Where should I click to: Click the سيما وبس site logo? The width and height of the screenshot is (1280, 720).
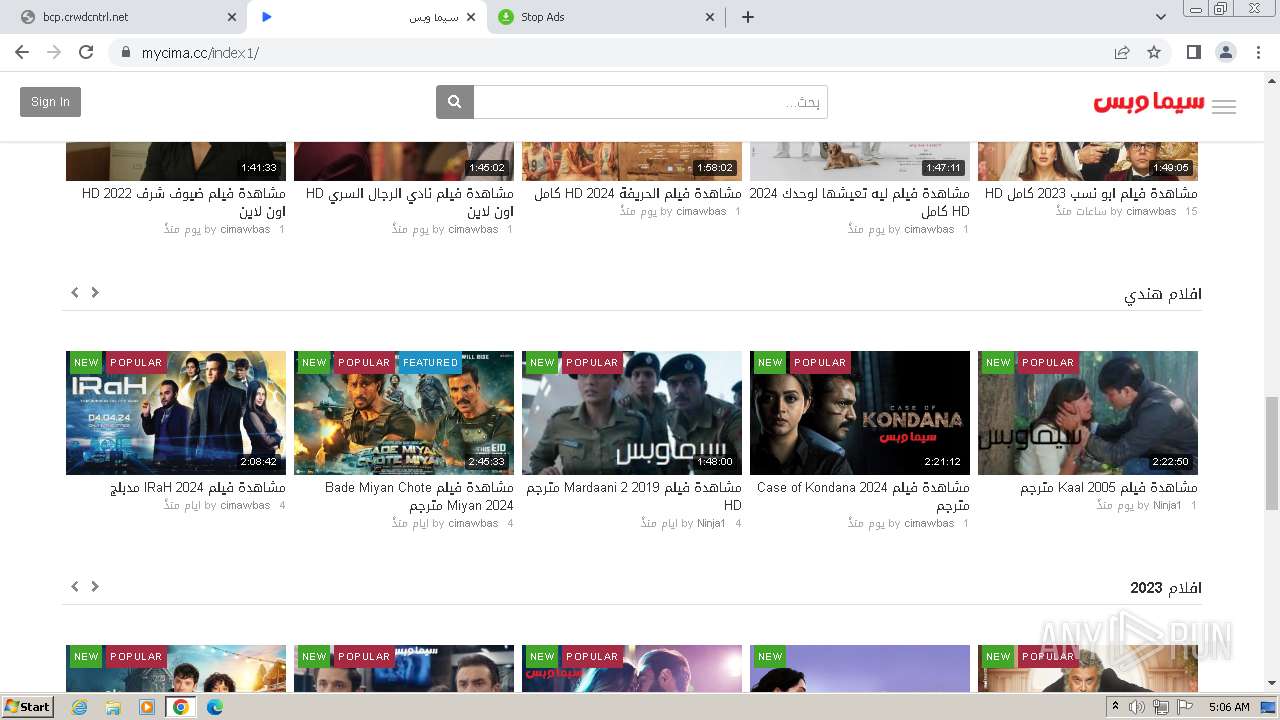pyautogui.click(x=1149, y=103)
